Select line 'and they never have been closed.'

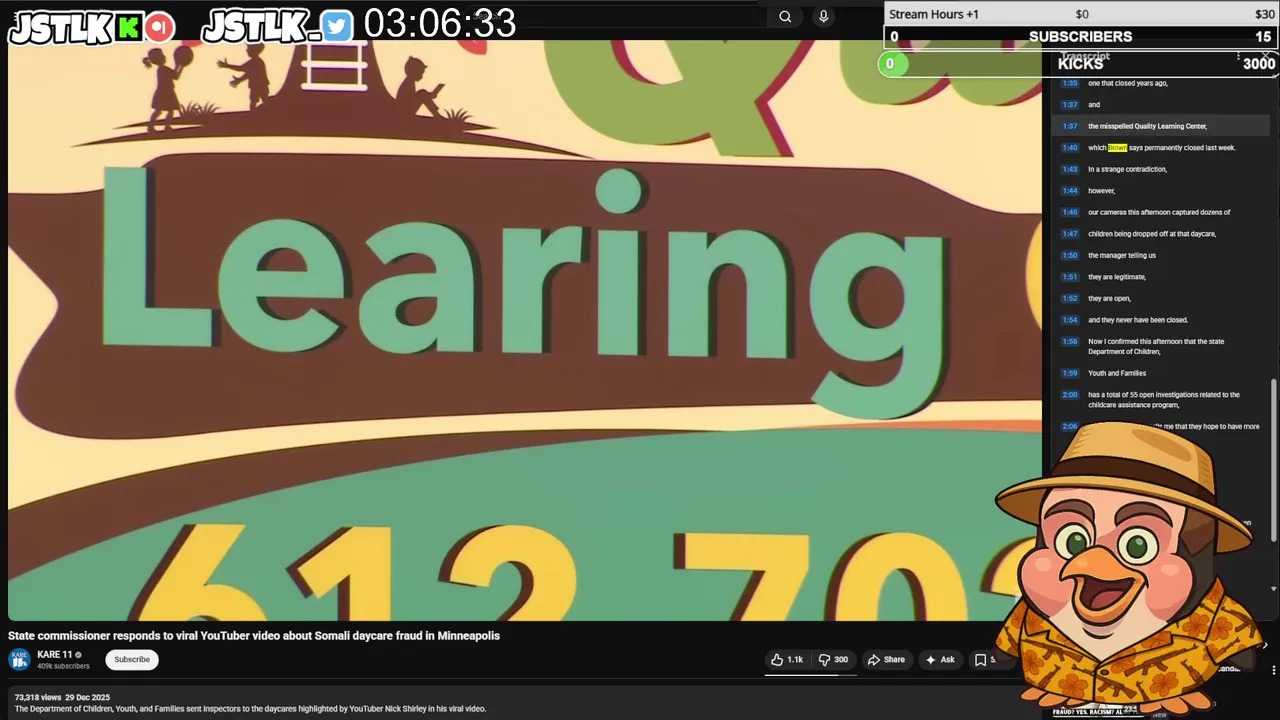[1138, 320]
